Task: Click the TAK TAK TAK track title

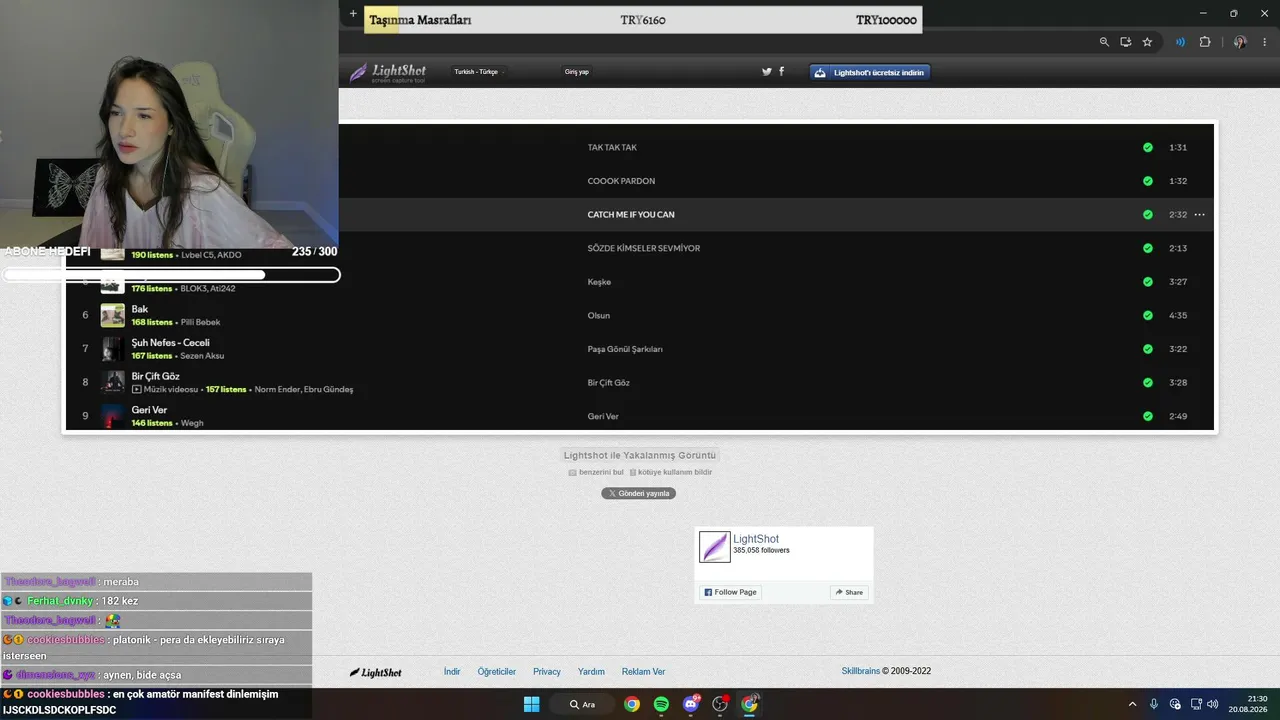Action: pyautogui.click(x=612, y=148)
